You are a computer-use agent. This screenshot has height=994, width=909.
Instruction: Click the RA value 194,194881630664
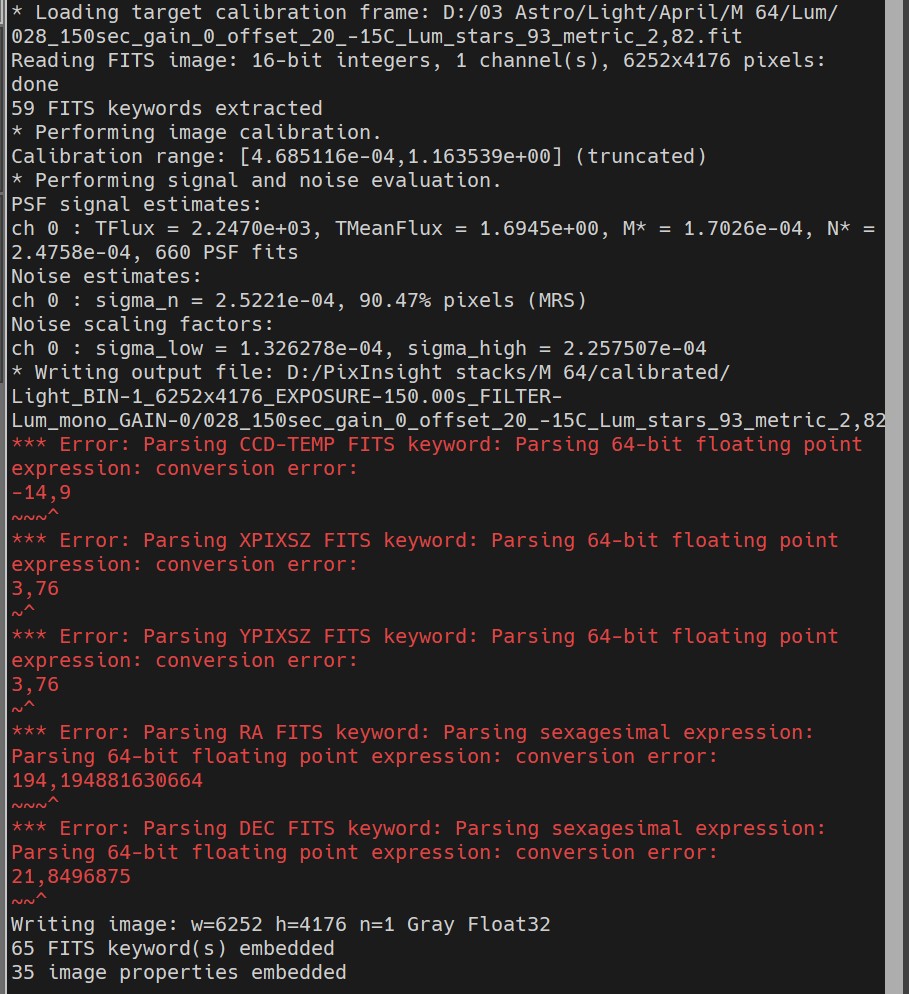coord(107,780)
